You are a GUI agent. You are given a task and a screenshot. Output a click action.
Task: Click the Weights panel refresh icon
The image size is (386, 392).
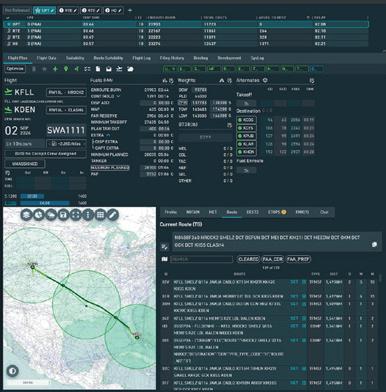[230, 81]
